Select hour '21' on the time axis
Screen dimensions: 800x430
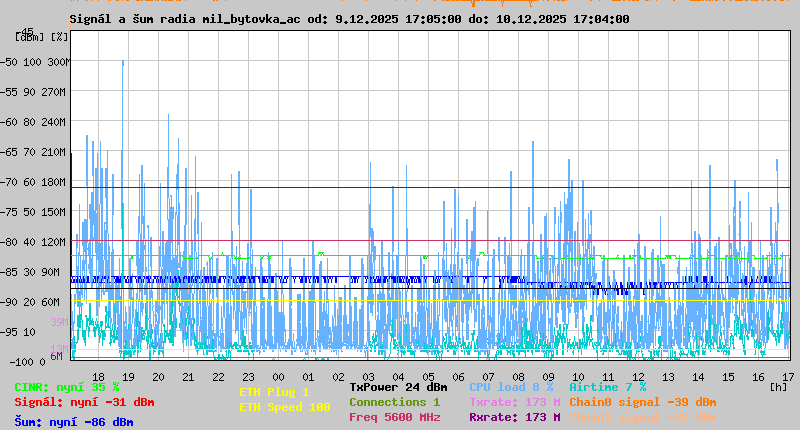pyautogui.click(x=189, y=377)
